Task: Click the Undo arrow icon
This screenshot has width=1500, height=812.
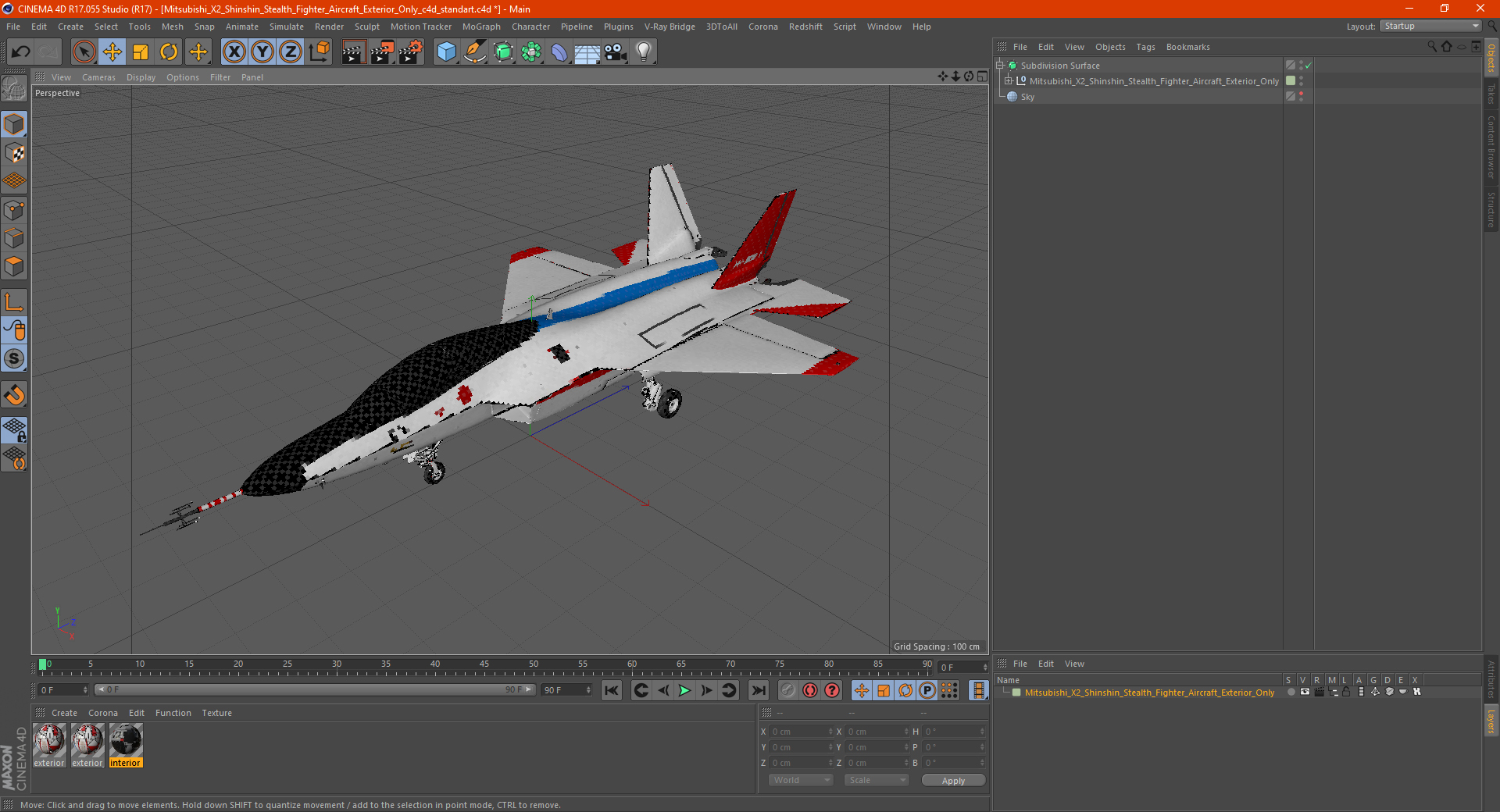Action: 20,52
